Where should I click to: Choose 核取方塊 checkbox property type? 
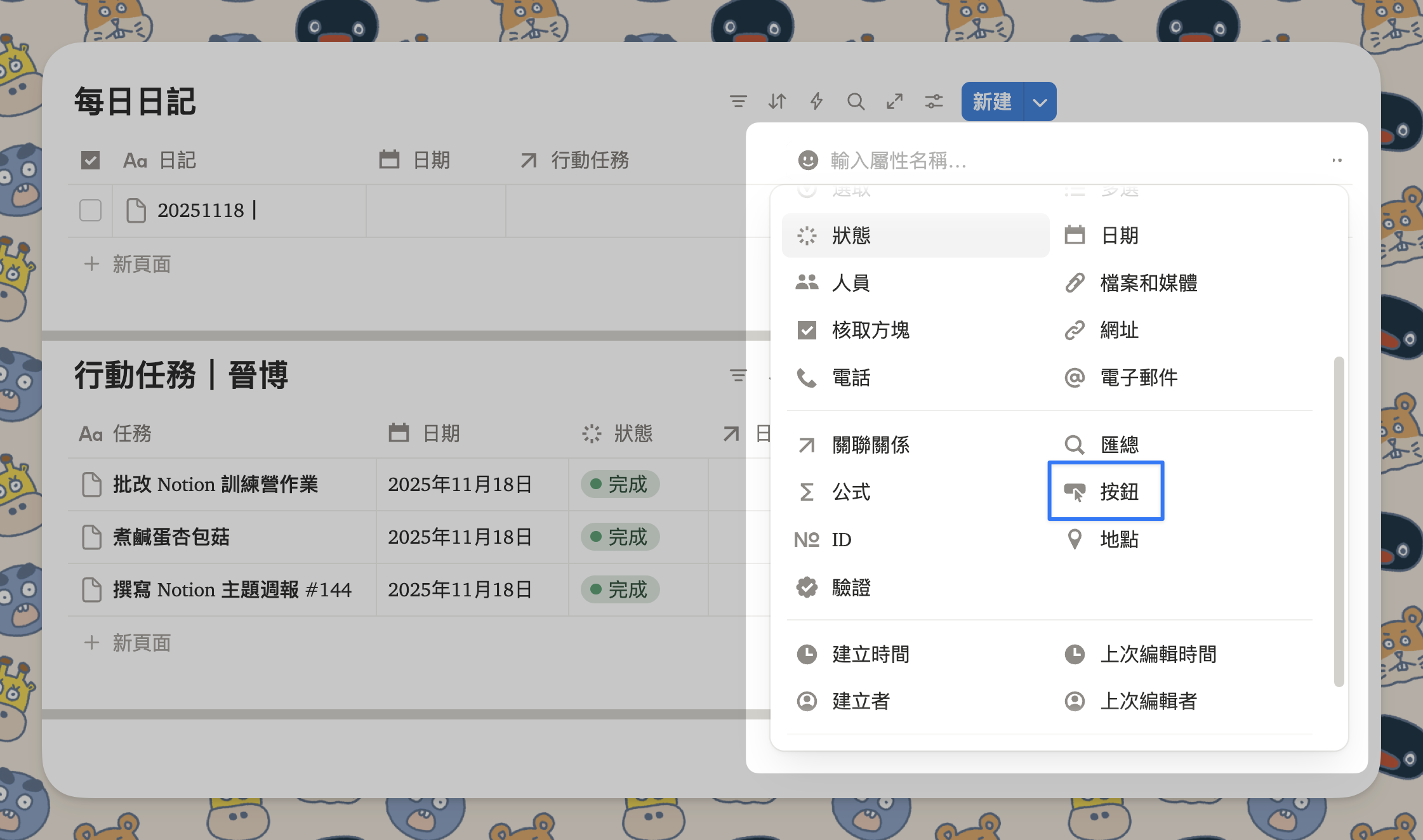(871, 330)
